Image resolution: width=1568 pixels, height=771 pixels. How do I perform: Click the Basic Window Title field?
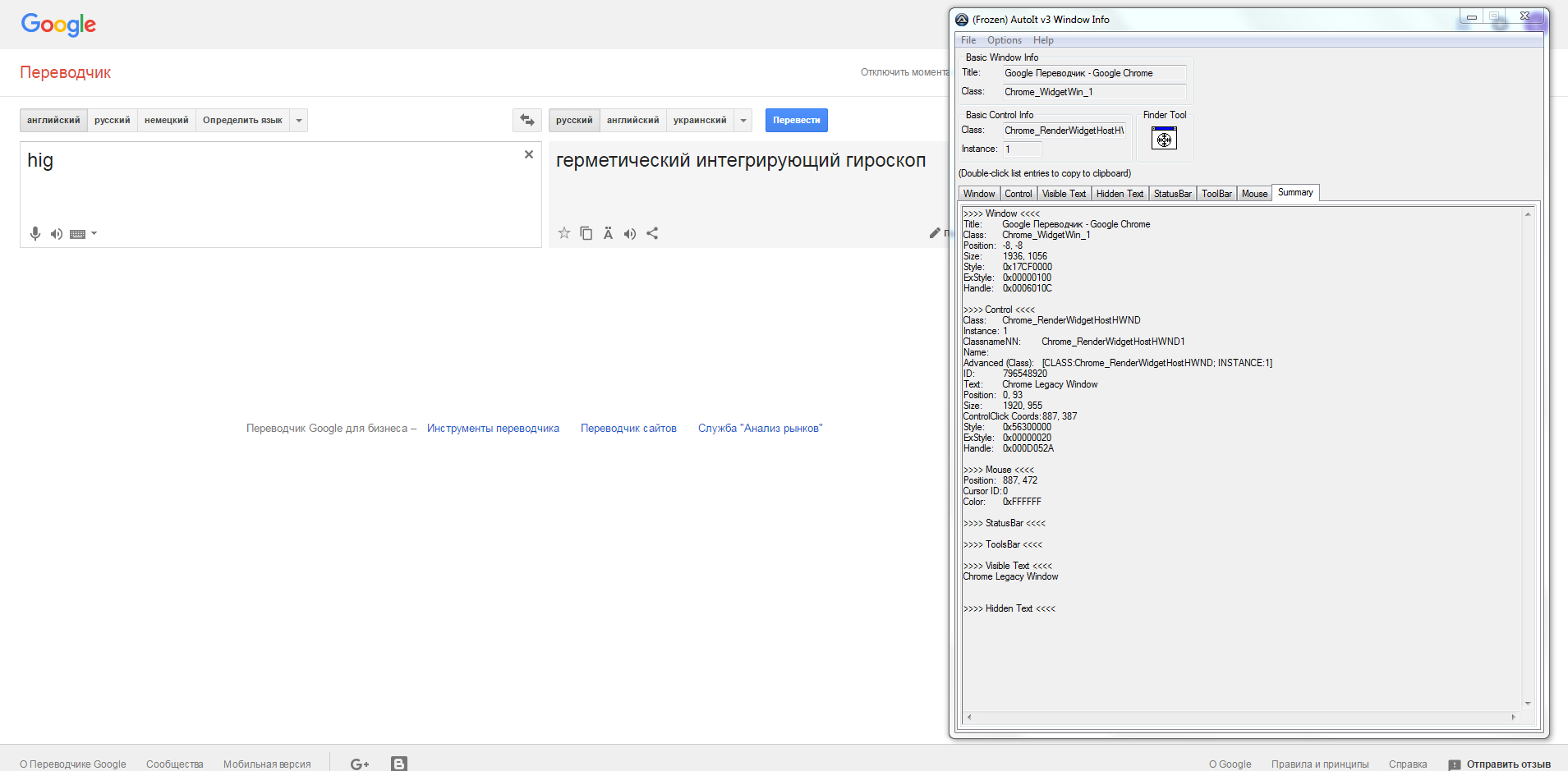tap(1094, 73)
